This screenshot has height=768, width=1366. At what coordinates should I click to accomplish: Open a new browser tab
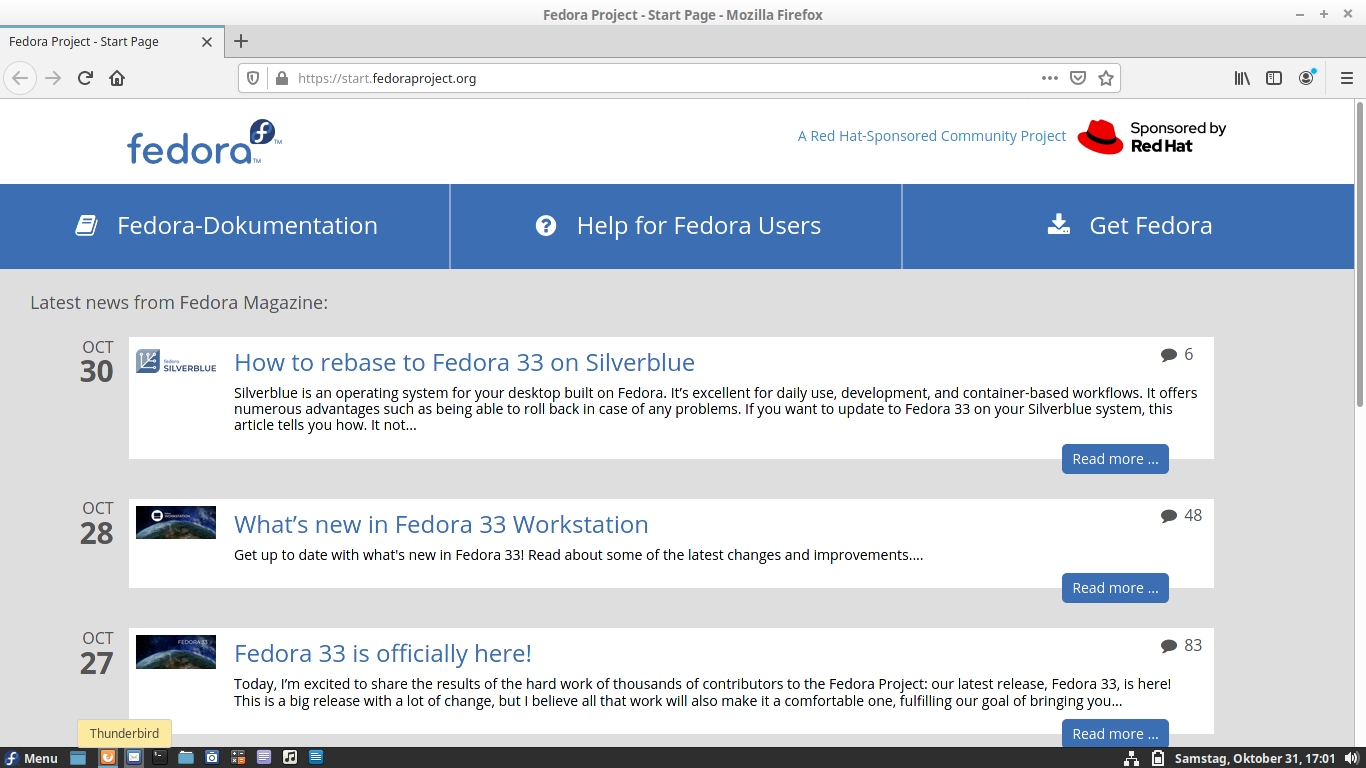241,41
